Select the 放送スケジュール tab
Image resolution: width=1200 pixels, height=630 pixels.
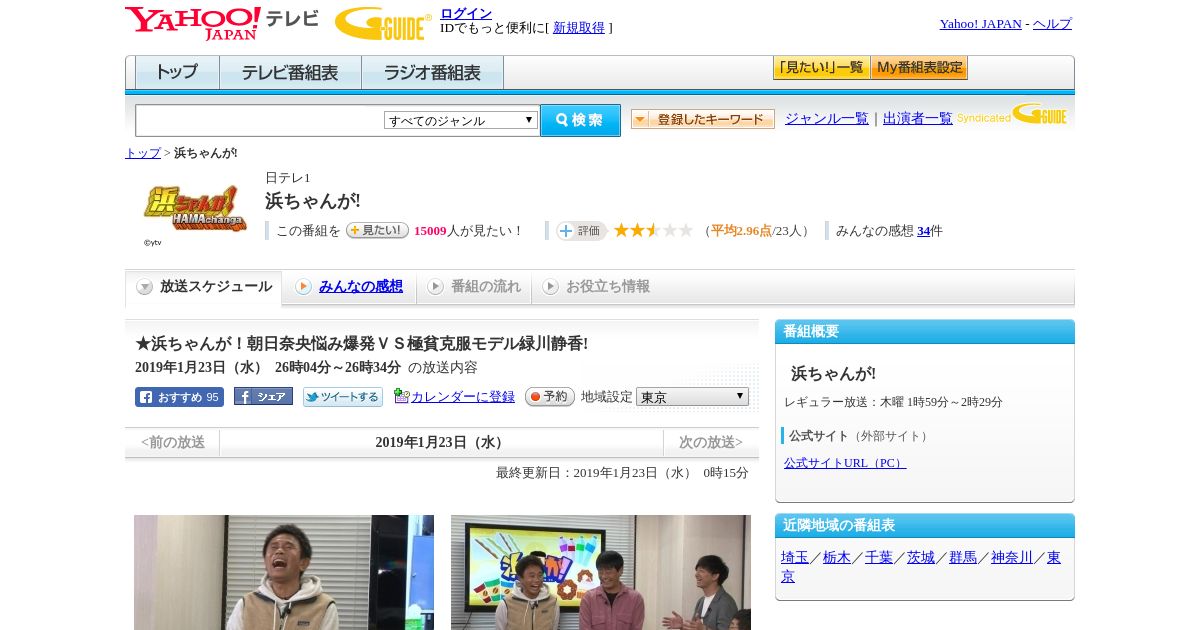coord(204,287)
